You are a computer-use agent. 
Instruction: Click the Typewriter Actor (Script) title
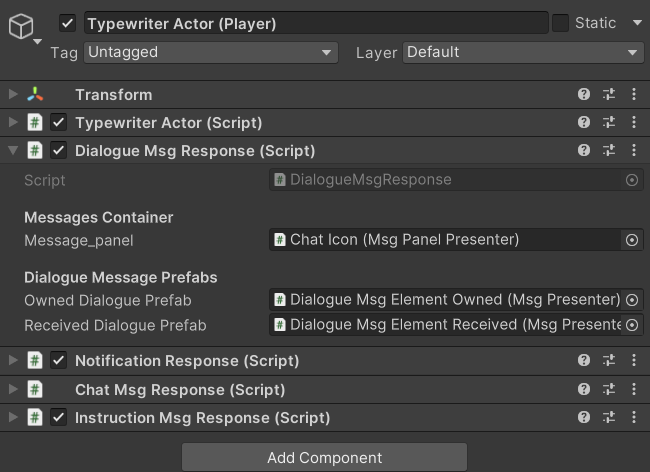(169, 123)
